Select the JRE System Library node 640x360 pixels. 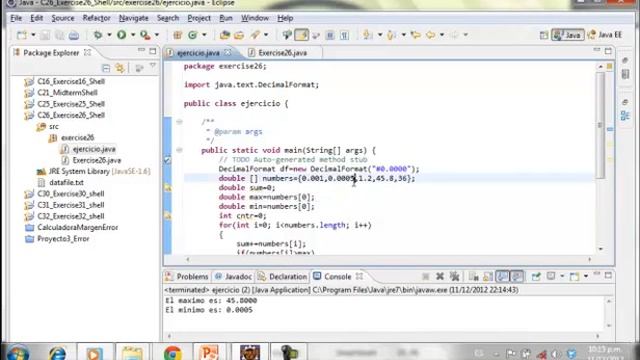[93, 171]
